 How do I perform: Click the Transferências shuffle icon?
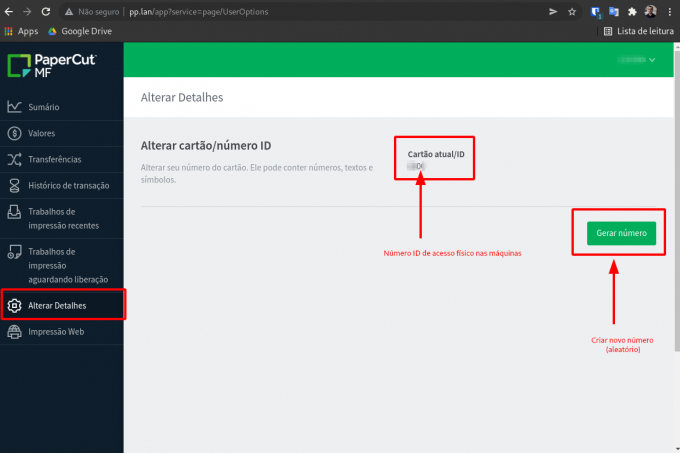(x=14, y=159)
